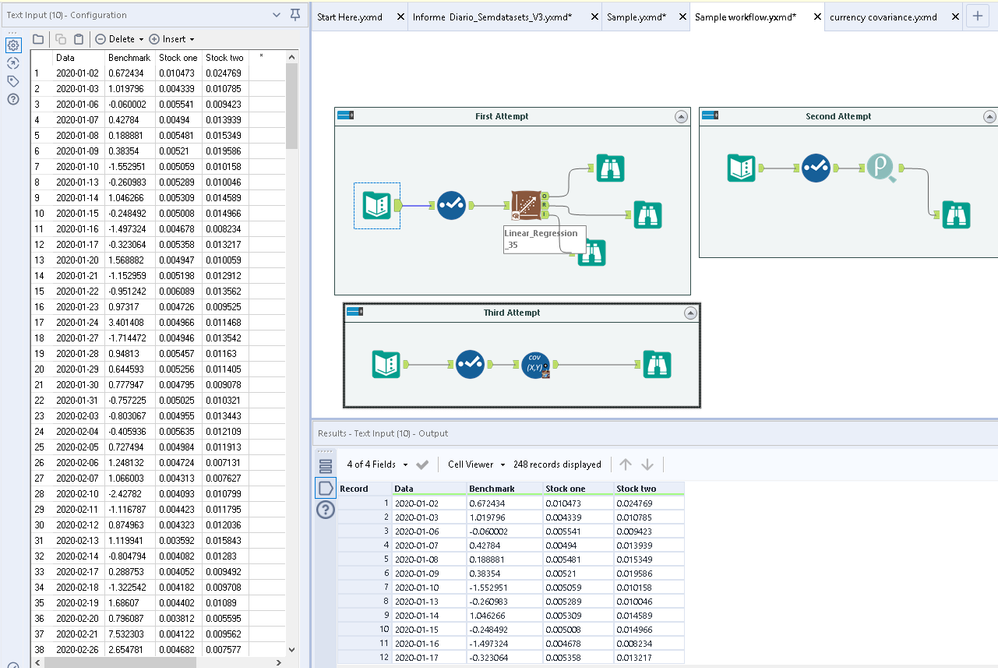
Task: Collapse the Third Attempt container
Action: click(x=690, y=313)
